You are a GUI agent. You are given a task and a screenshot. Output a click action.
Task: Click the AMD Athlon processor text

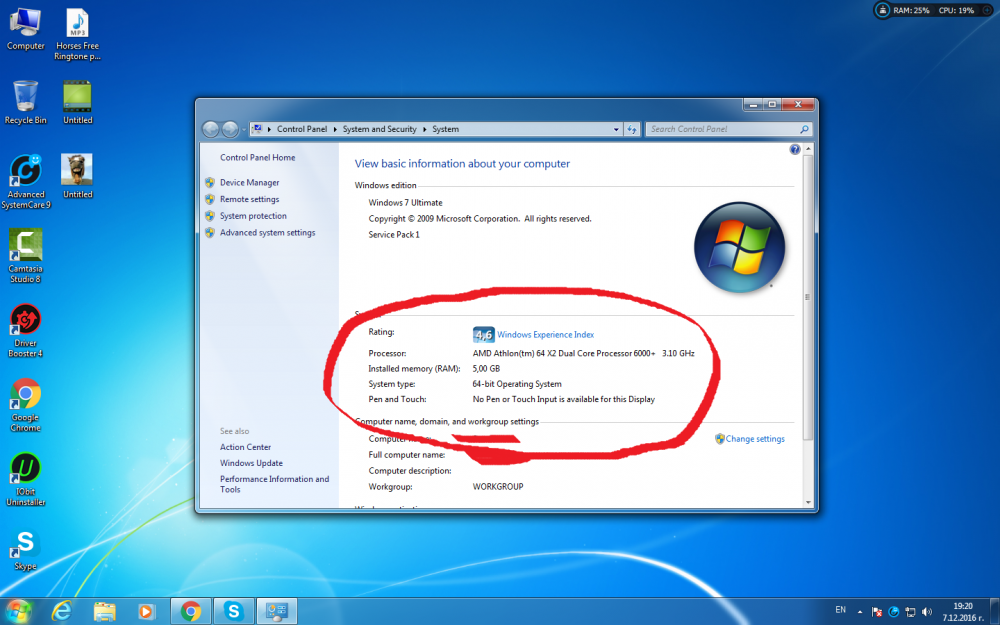coord(583,353)
